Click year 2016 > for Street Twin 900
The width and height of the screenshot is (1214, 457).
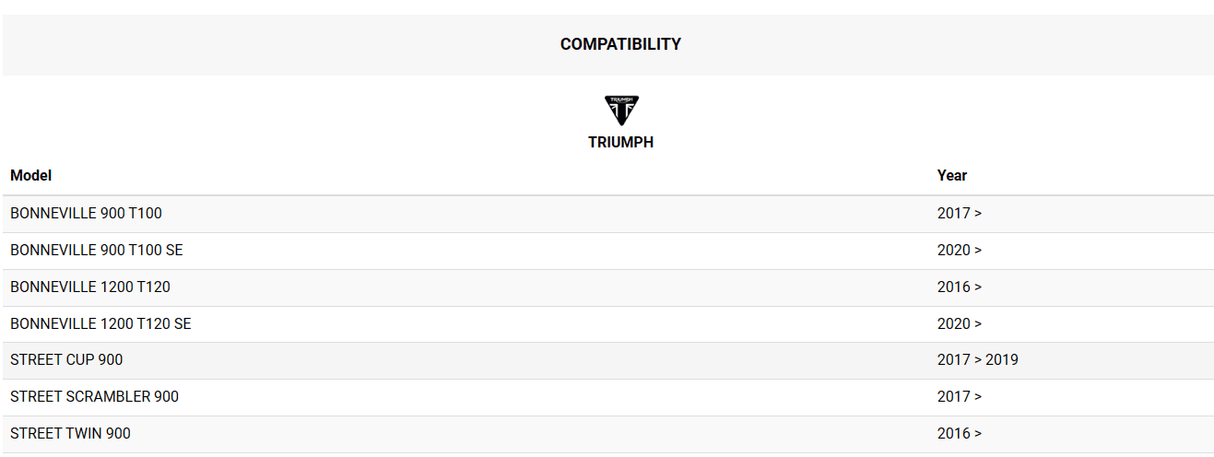(x=959, y=433)
